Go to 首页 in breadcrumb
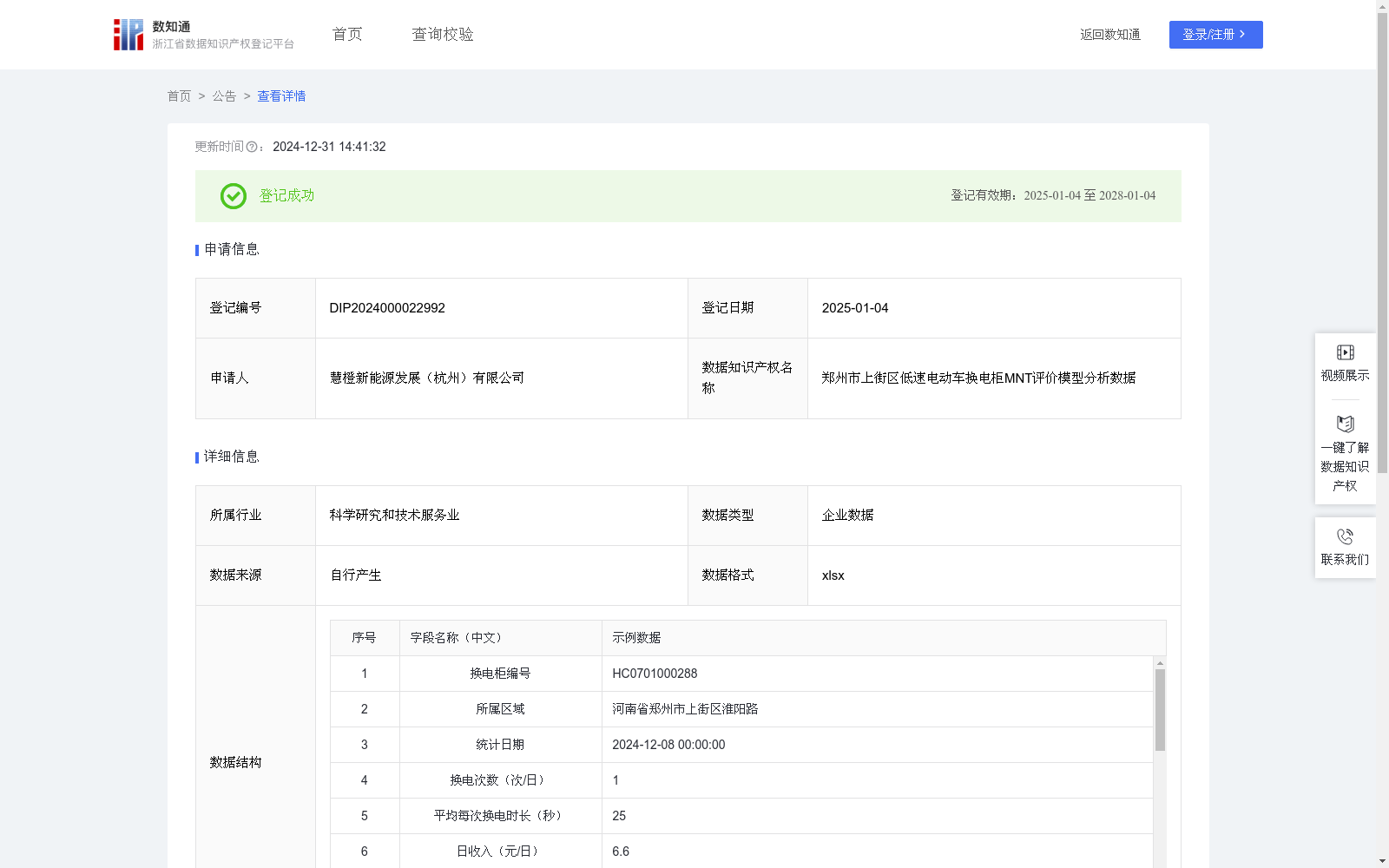1389x868 pixels. 179,96
